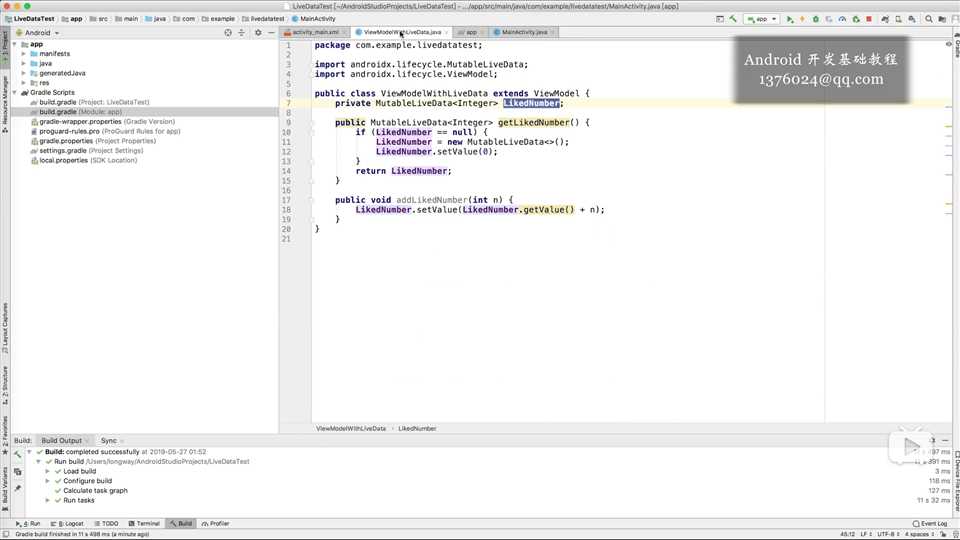The width and height of the screenshot is (960, 540).
Task: Click the layout window icon left of hammer
Action: (720, 19)
